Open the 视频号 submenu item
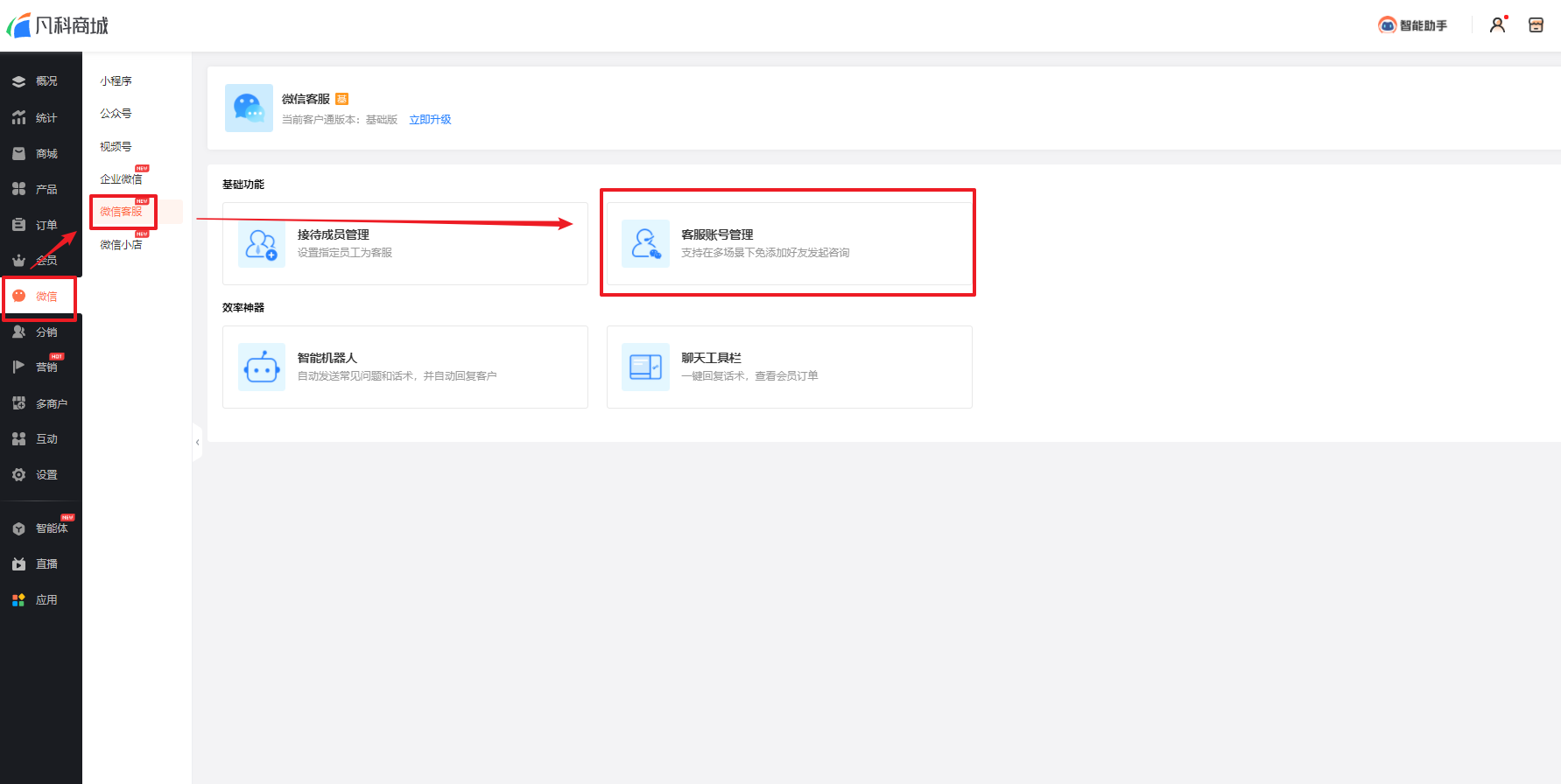1561x784 pixels. tap(116, 147)
